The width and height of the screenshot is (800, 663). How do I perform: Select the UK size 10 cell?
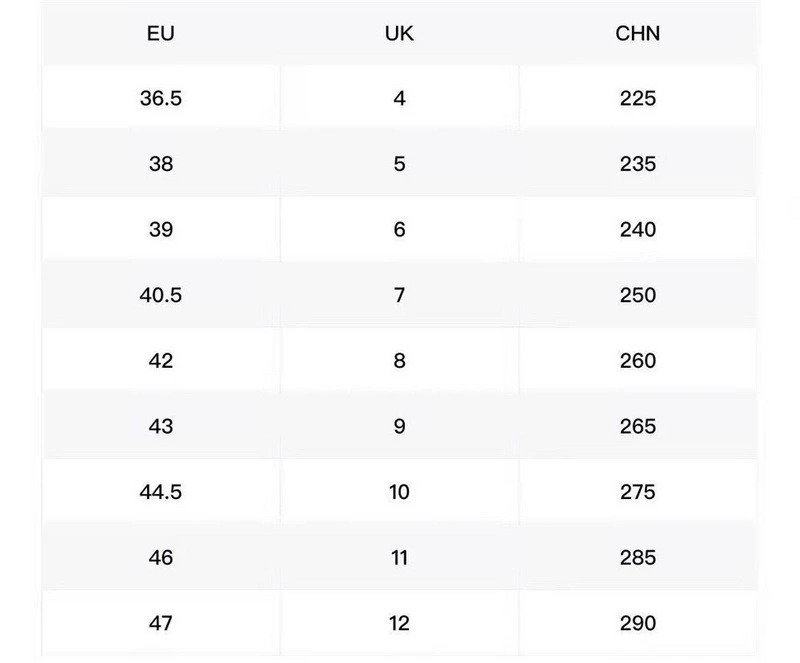pyautogui.click(x=399, y=492)
